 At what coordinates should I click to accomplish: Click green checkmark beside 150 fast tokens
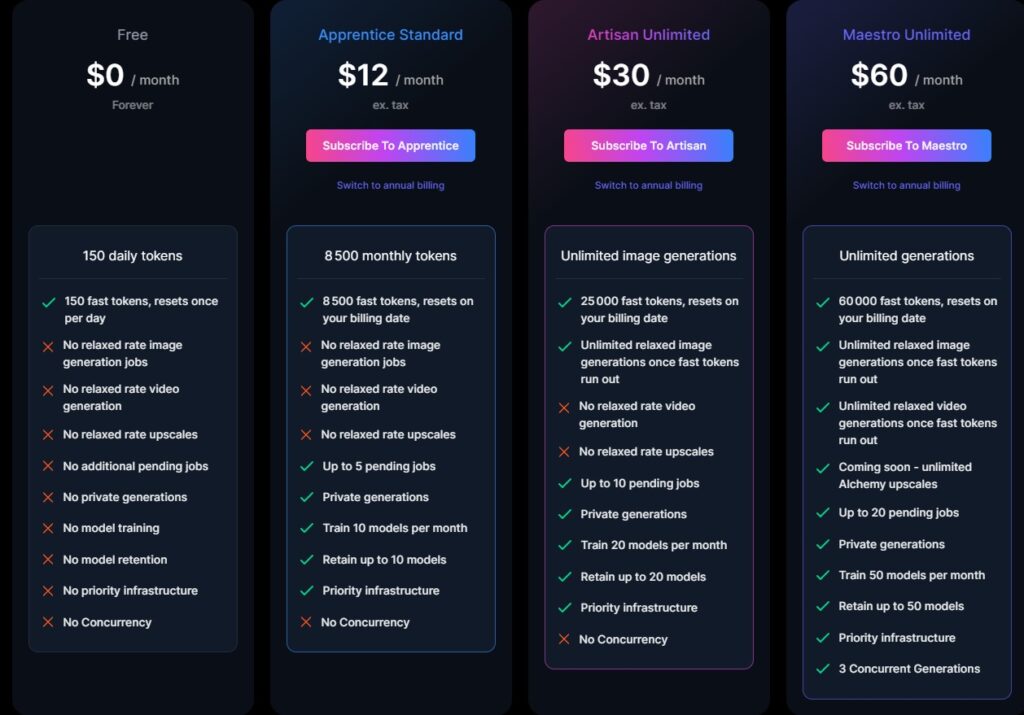(49, 302)
